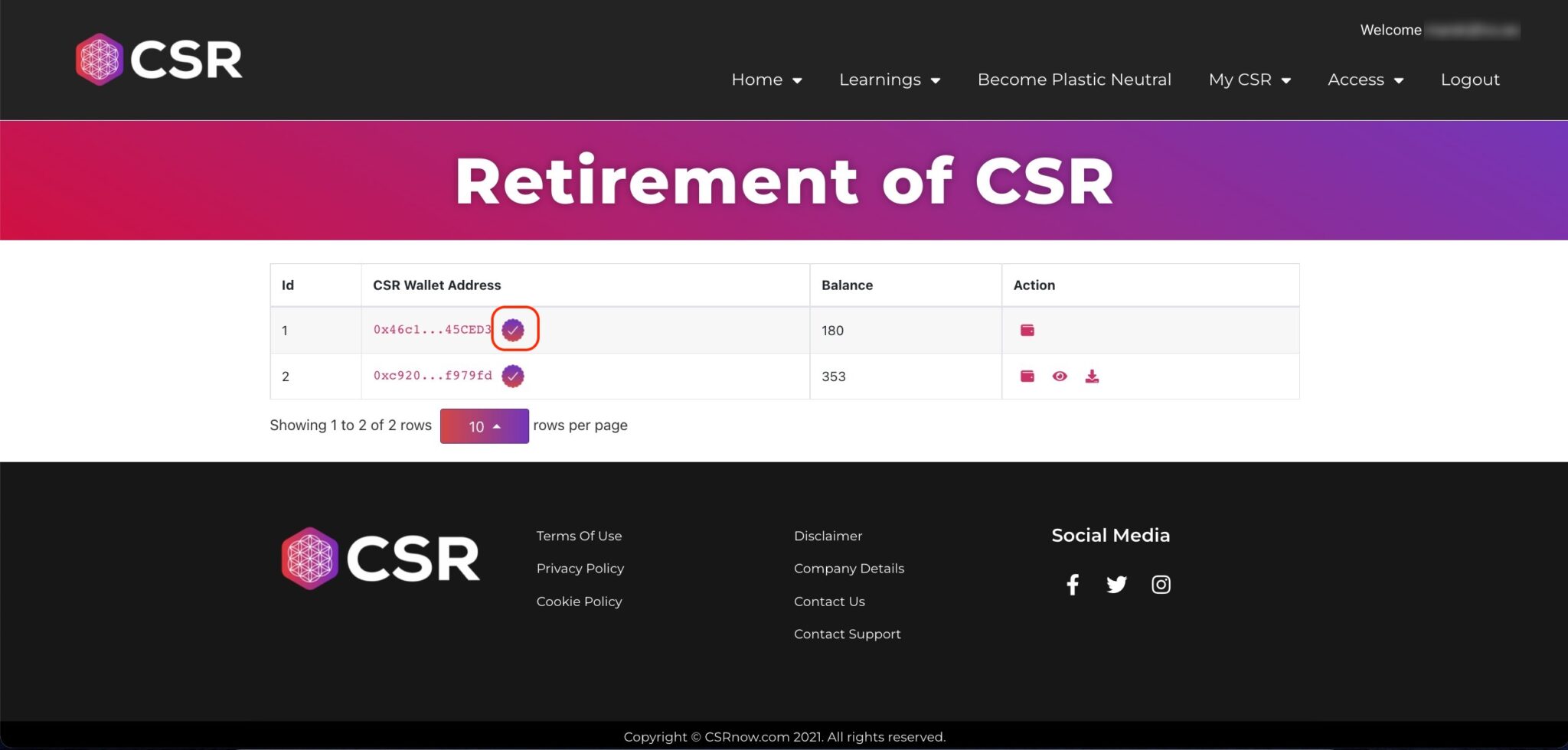Screen dimensions: 1568x750
Task: Click the Logout link
Action: pyautogui.click(x=1469, y=80)
